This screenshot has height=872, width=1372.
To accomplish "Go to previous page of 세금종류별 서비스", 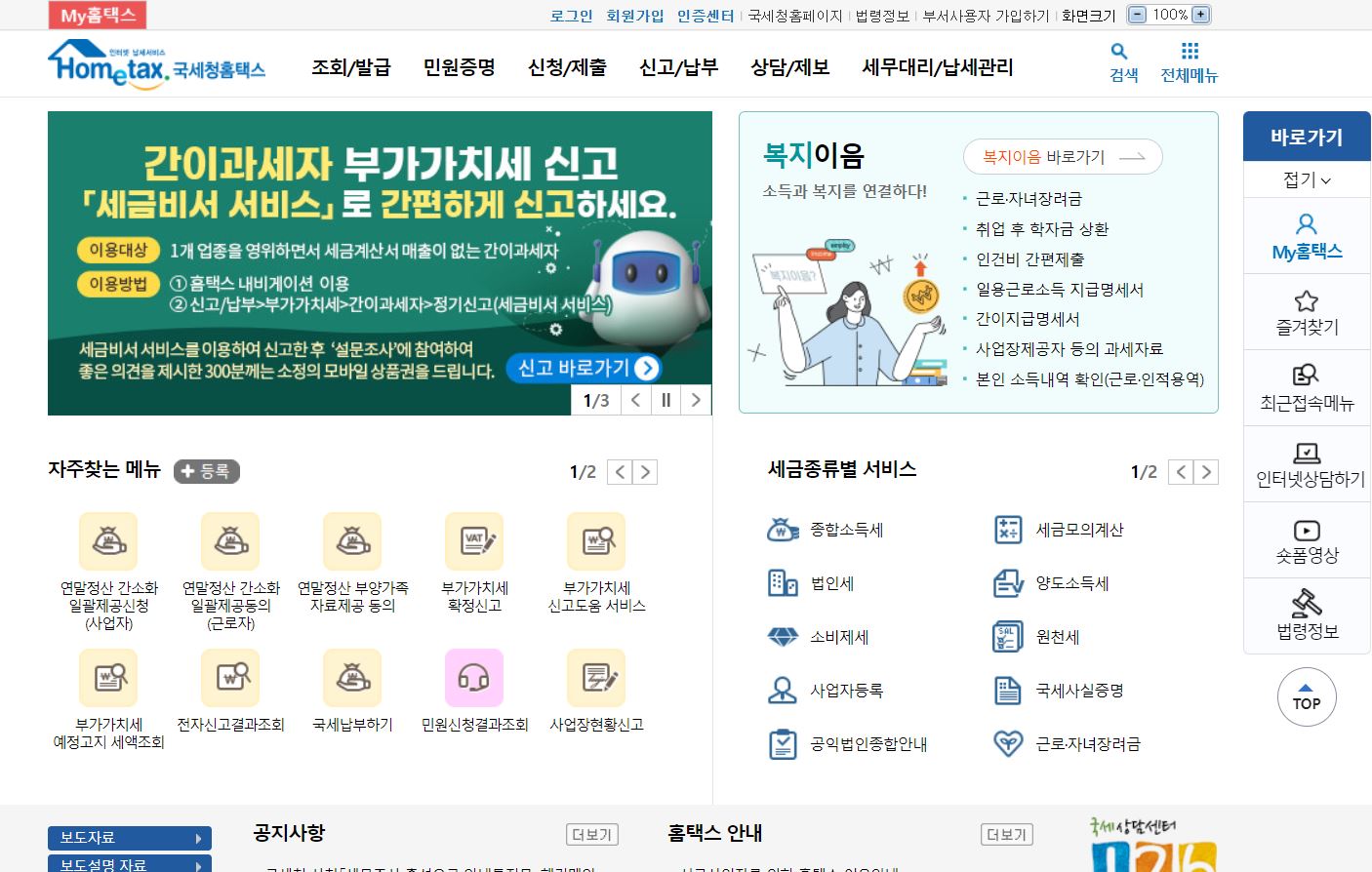I will point(1181,472).
